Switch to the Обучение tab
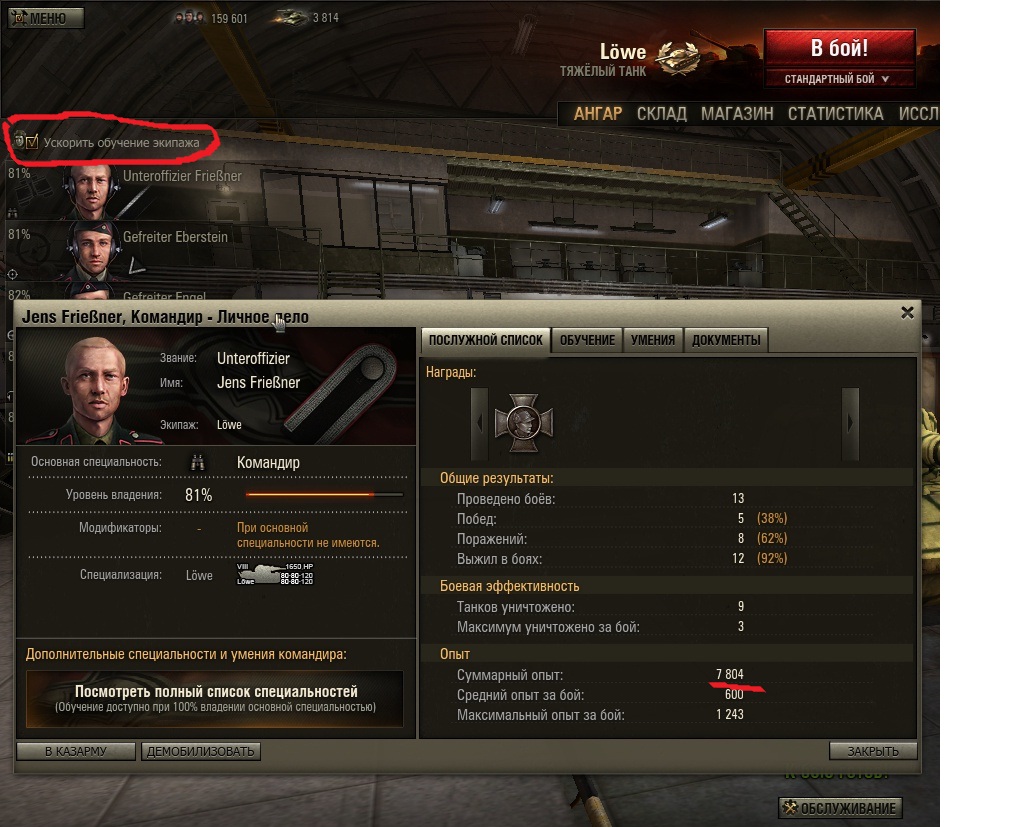The width and height of the screenshot is (1024, 827). (x=587, y=340)
